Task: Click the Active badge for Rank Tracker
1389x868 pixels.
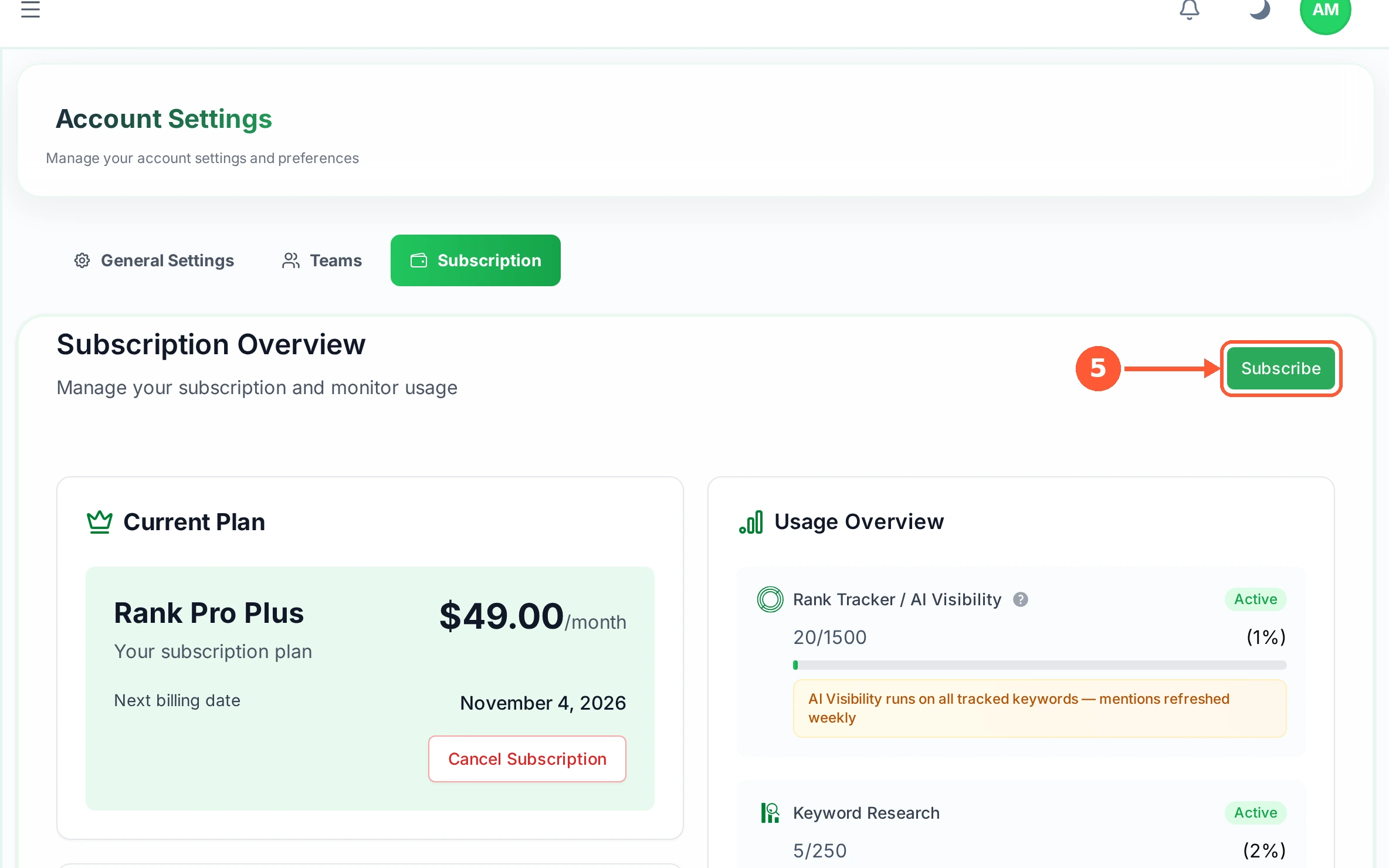Action: (1255, 599)
